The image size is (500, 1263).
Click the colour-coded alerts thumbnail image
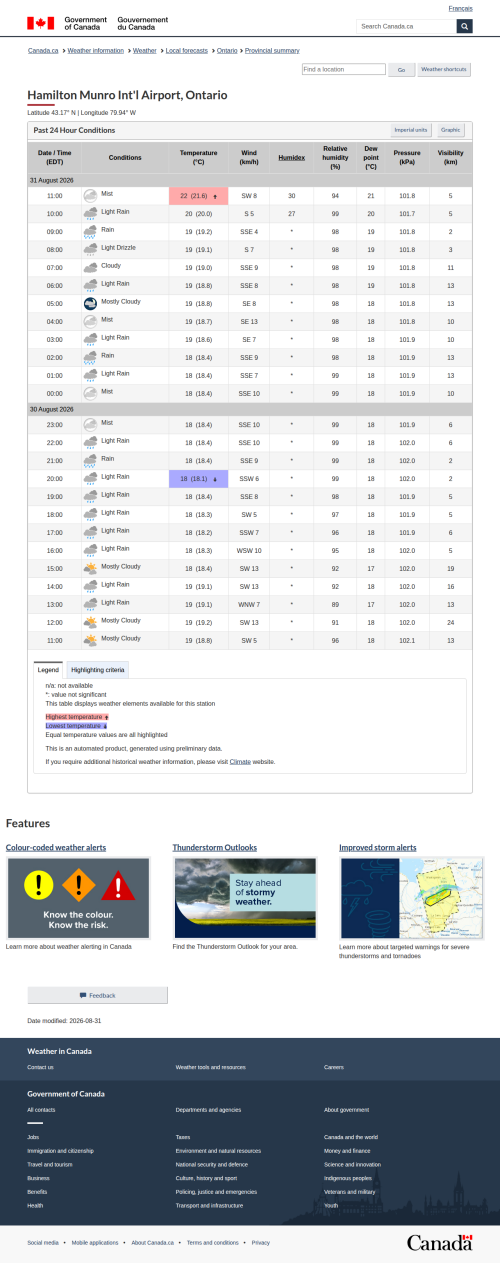[x=78, y=898]
